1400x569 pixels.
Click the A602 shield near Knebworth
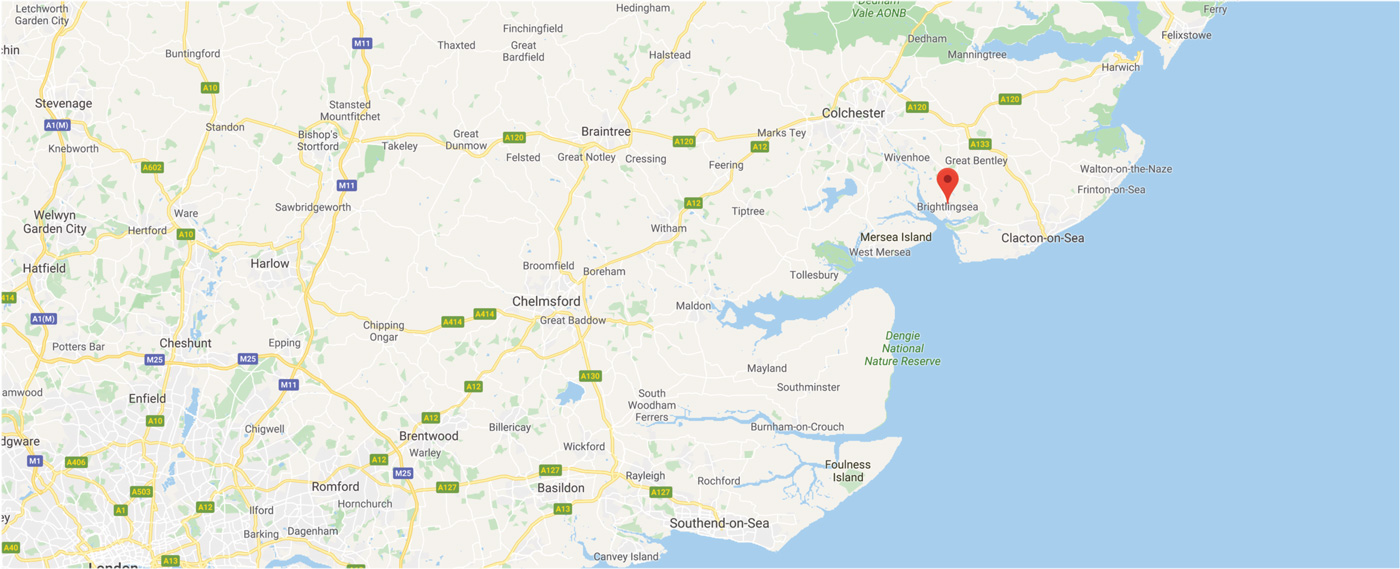pos(152,167)
